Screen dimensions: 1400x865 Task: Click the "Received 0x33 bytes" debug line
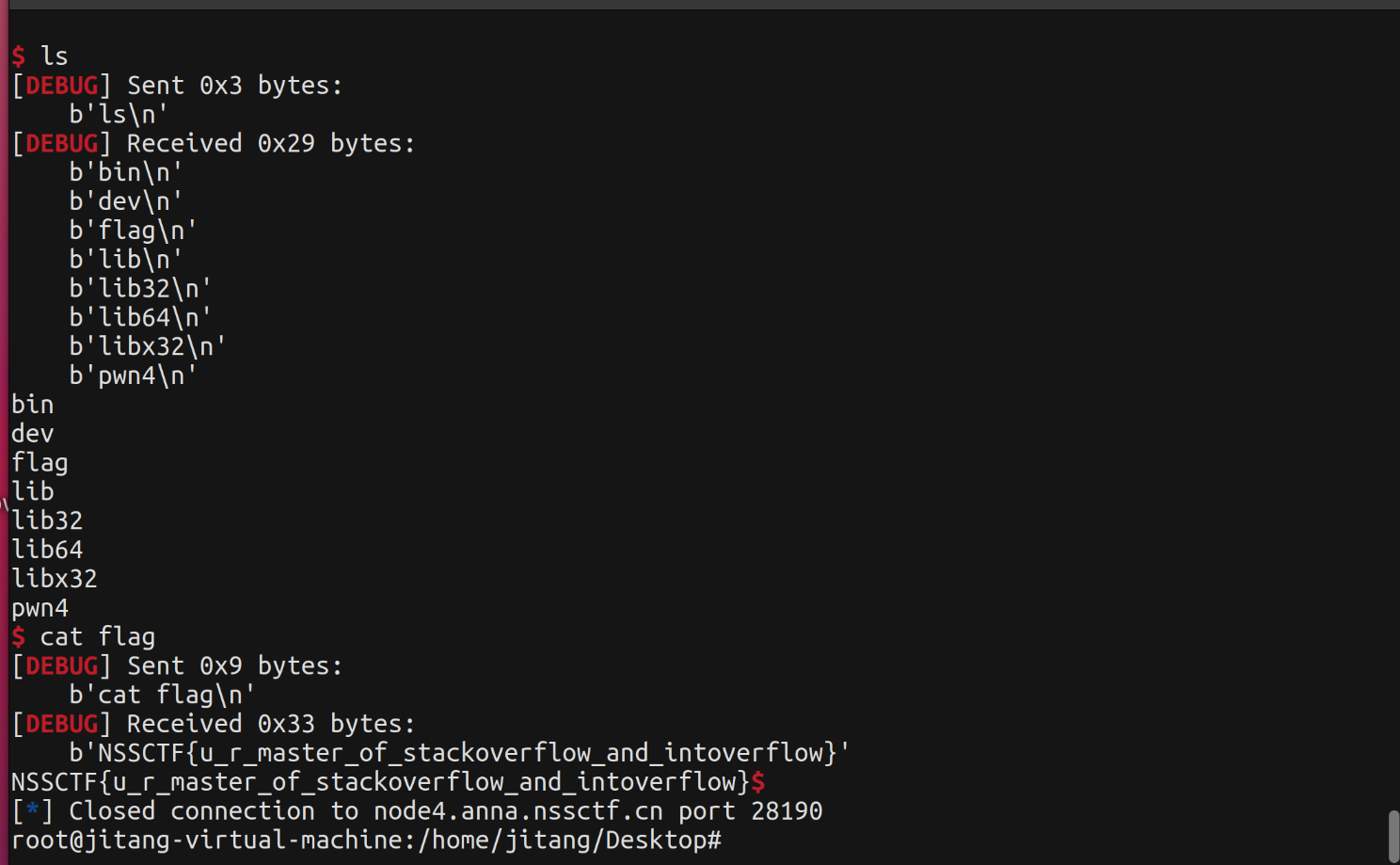pos(270,724)
